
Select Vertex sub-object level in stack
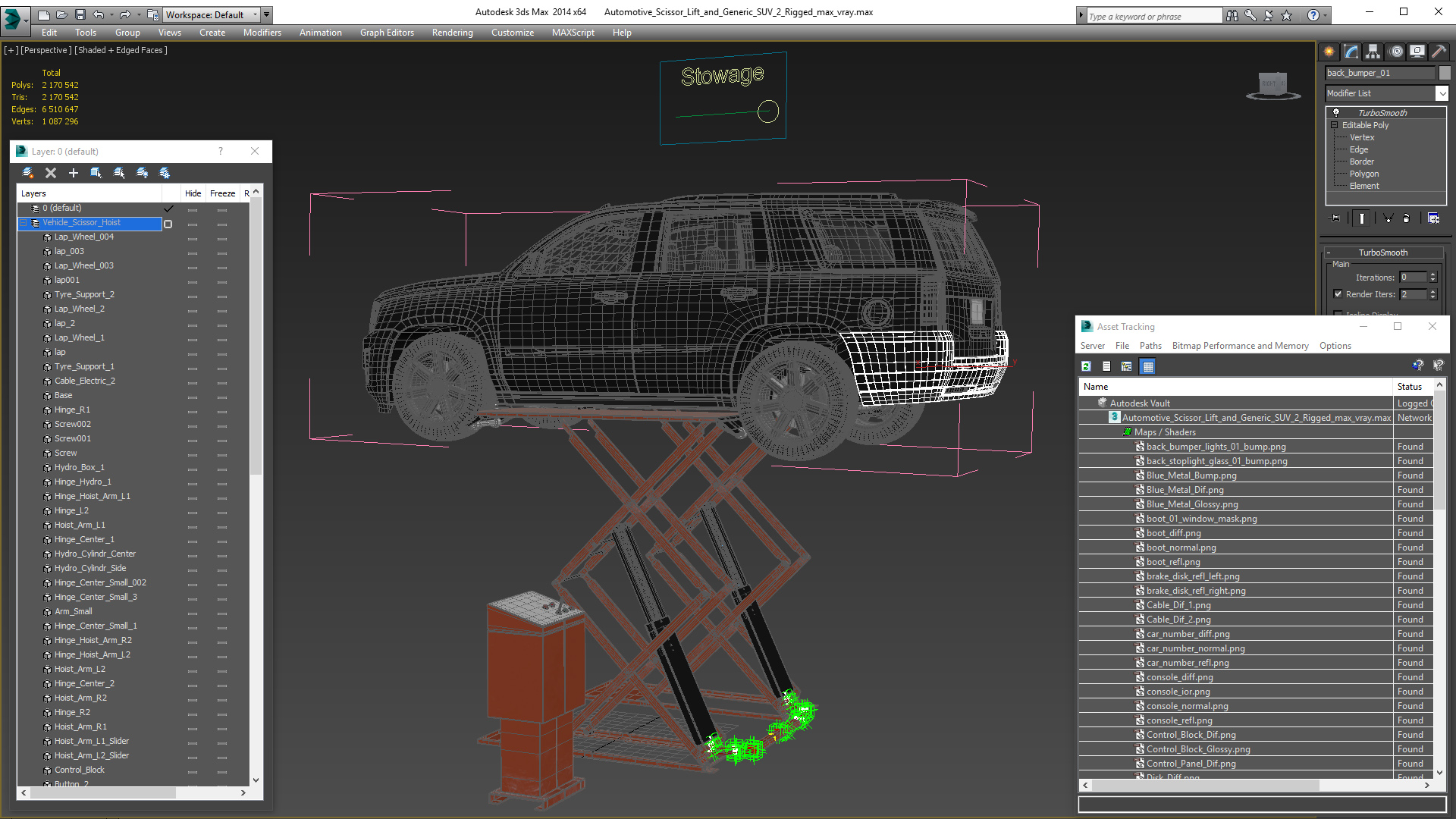pyautogui.click(x=1361, y=137)
